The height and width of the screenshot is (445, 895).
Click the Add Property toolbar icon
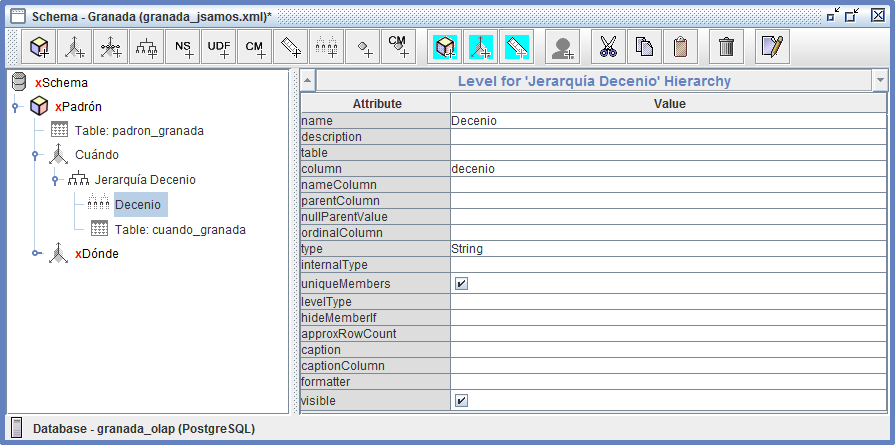362,47
